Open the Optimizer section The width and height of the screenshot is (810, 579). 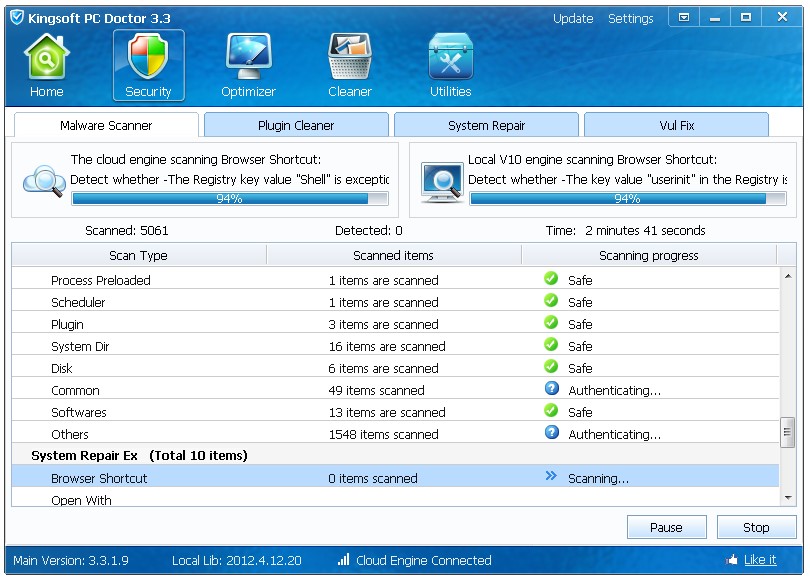(248, 66)
